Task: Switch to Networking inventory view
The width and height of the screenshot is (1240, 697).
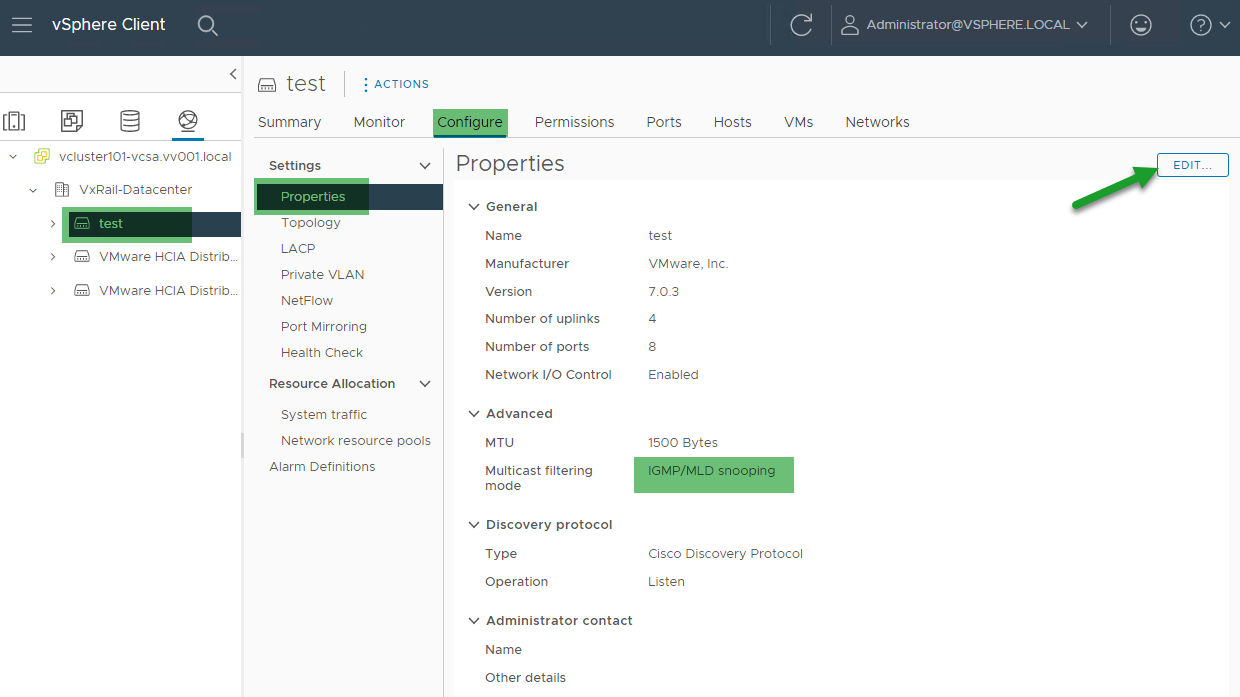Action: pyautogui.click(x=187, y=121)
